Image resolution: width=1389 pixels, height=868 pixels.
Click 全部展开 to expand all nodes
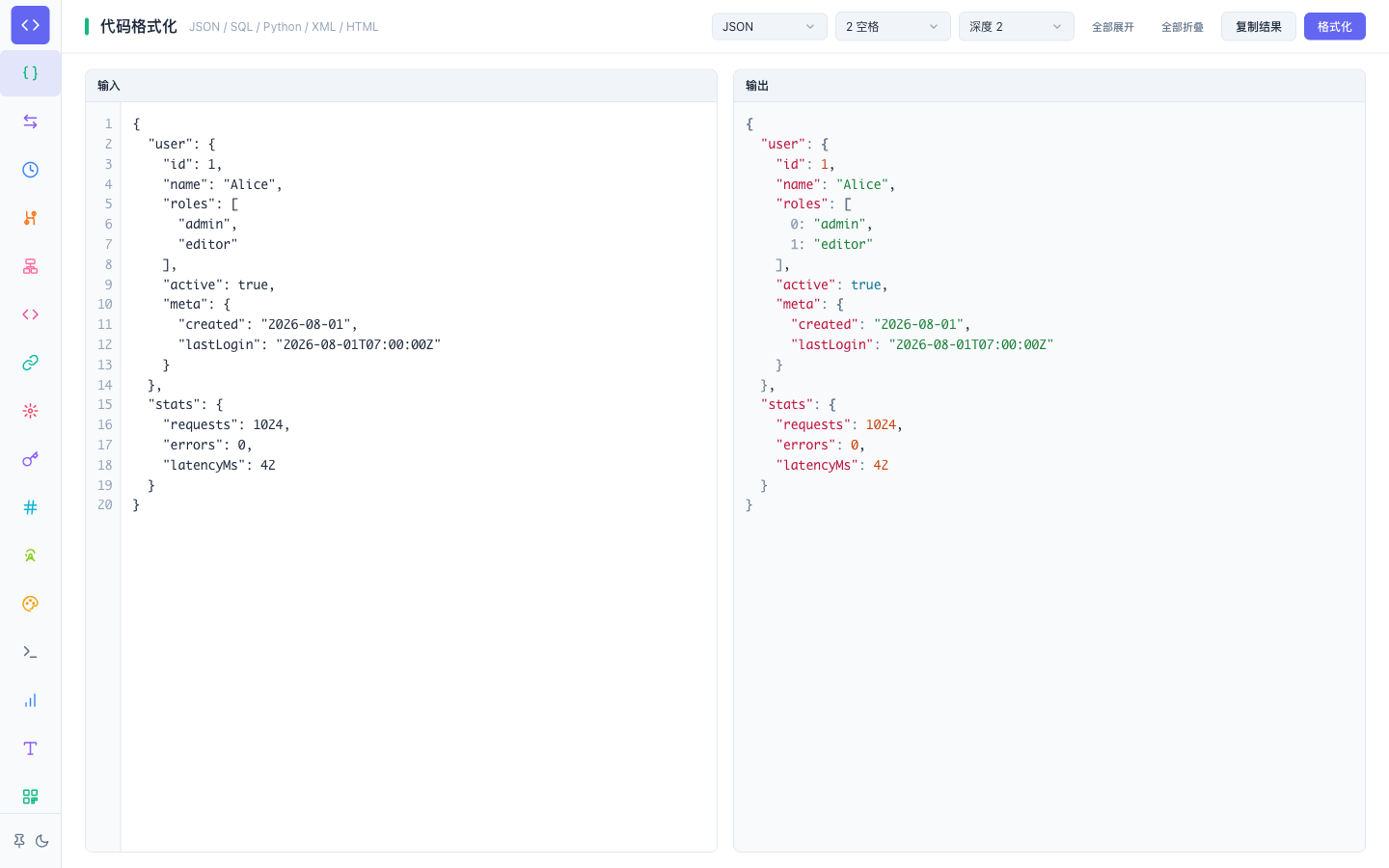click(x=1113, y=27)
